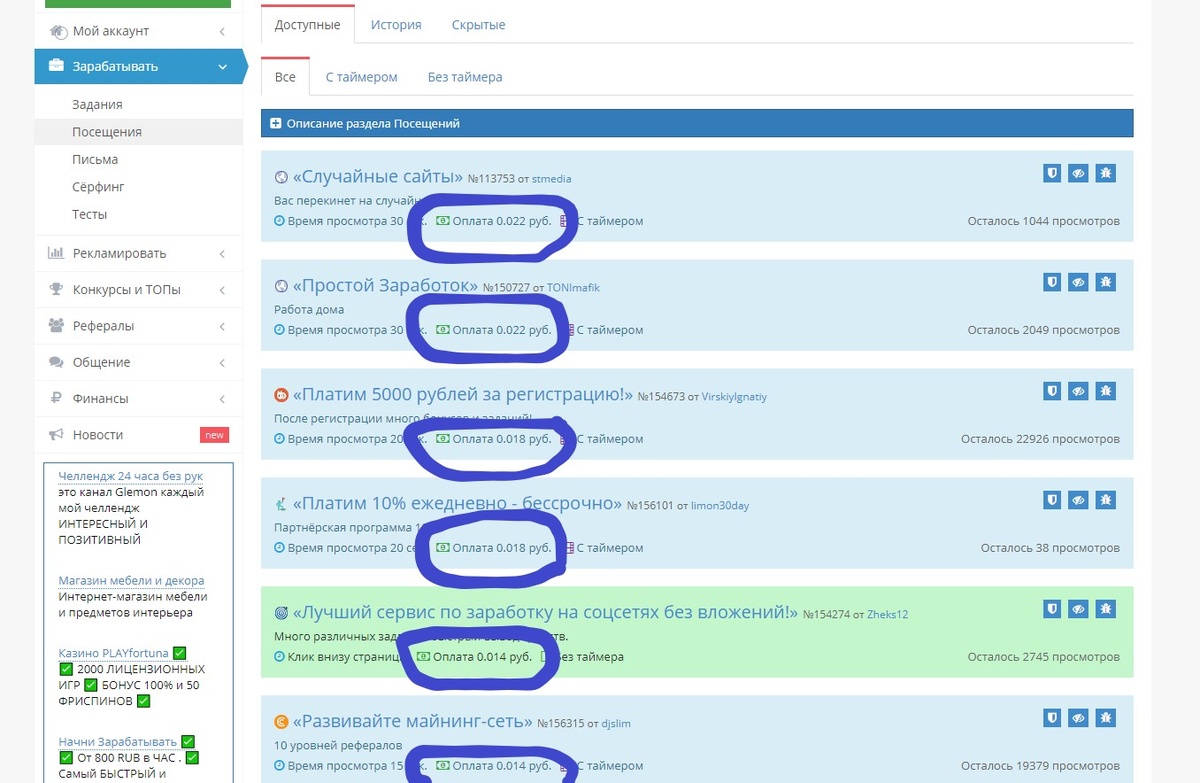The height and width of the screenshot is (783, 1200).
Task: Hide the «Платим 10% ежедневно» ad using its eye toggle
Action: pyautogui.click(x=1078, y=499)
